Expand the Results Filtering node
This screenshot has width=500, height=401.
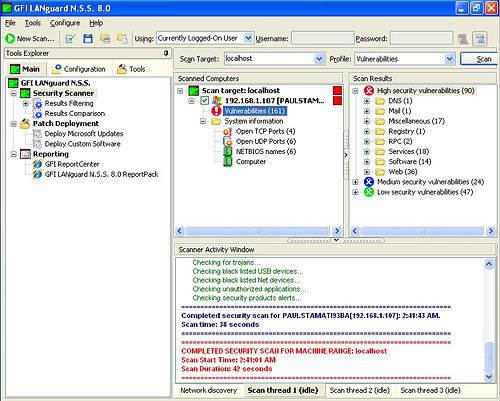(26, 104)
